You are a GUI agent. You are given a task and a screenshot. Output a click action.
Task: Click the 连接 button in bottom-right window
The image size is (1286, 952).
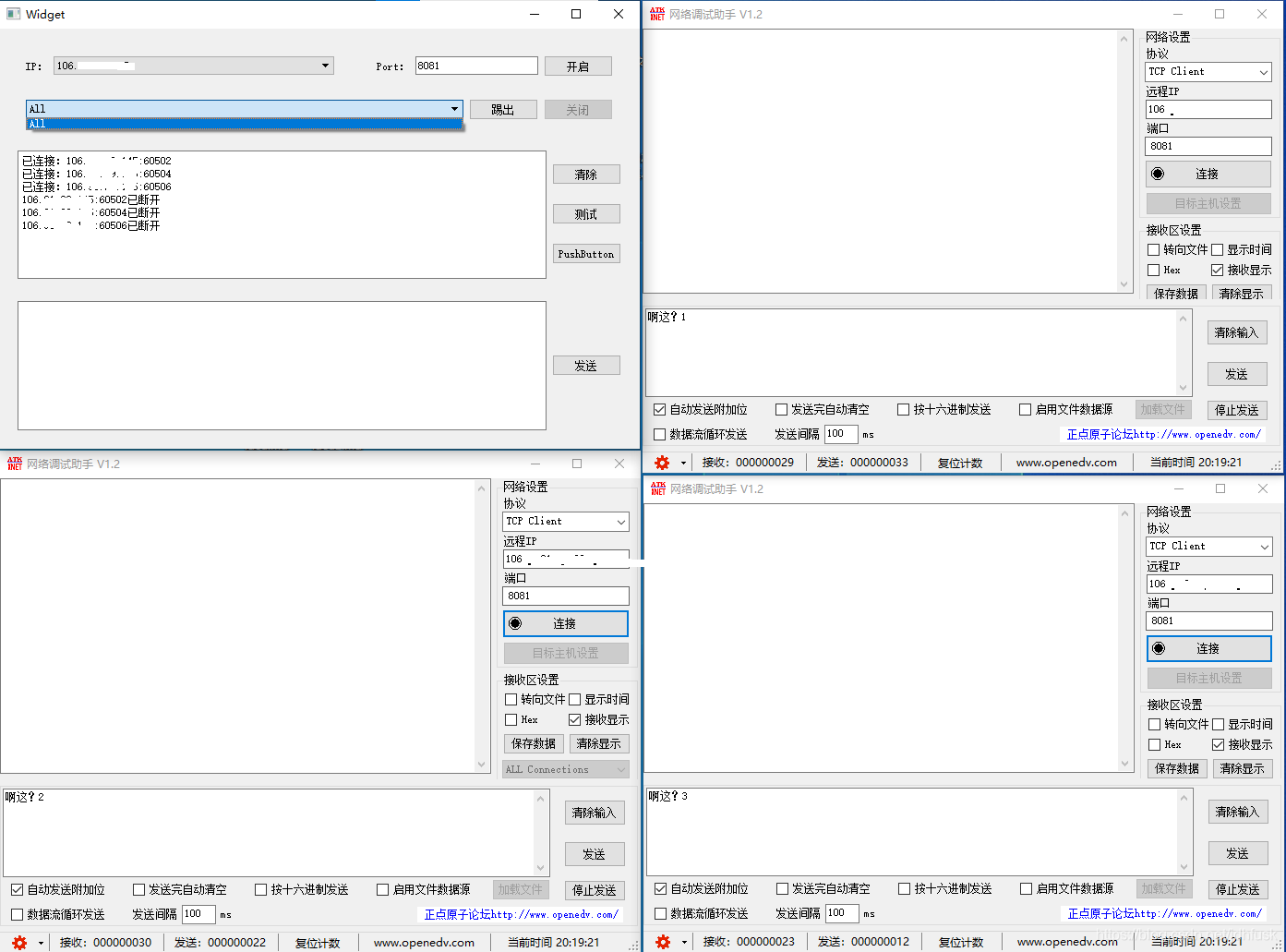coord(1209,648)
